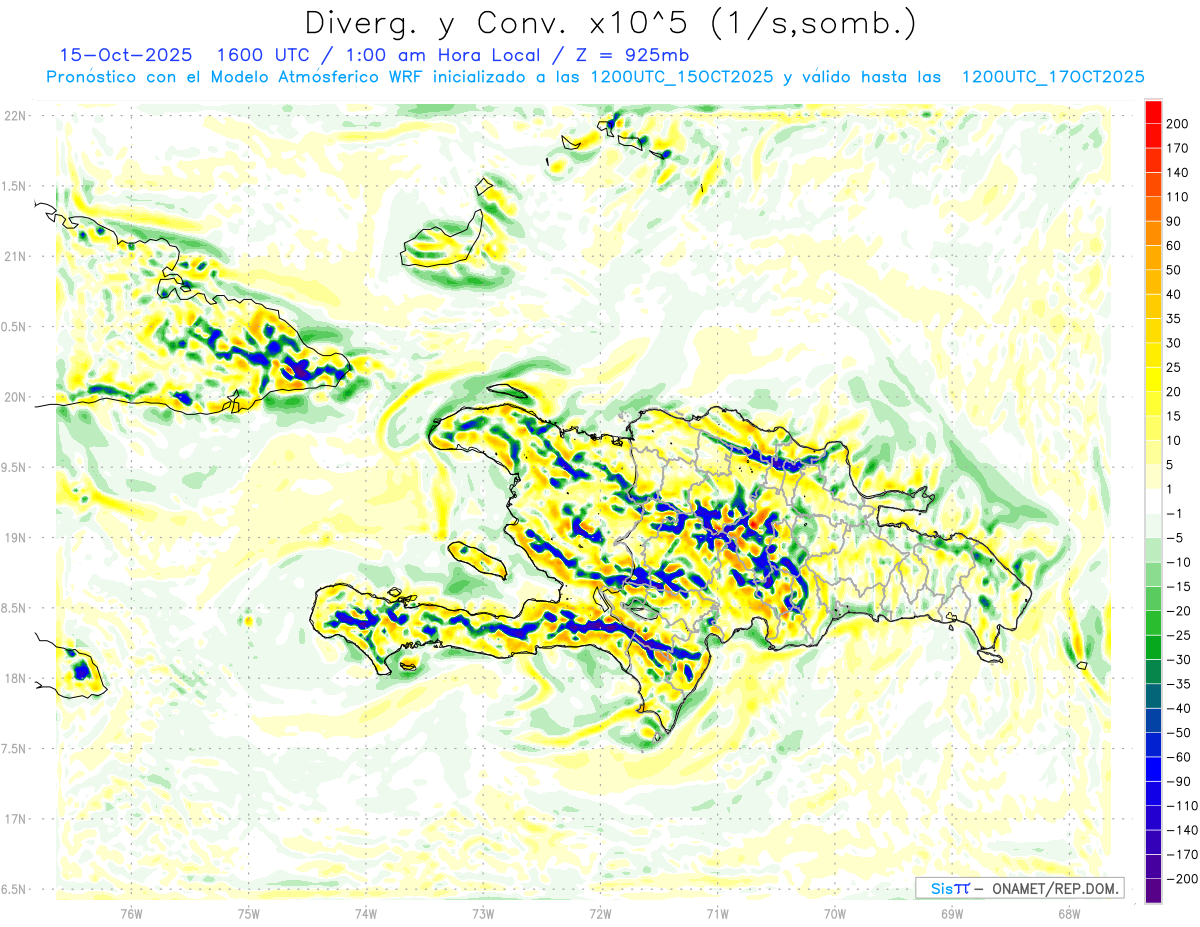1200x927 pixels.
Task: Click the '70W' longitude label
Action: pos(835,913)
